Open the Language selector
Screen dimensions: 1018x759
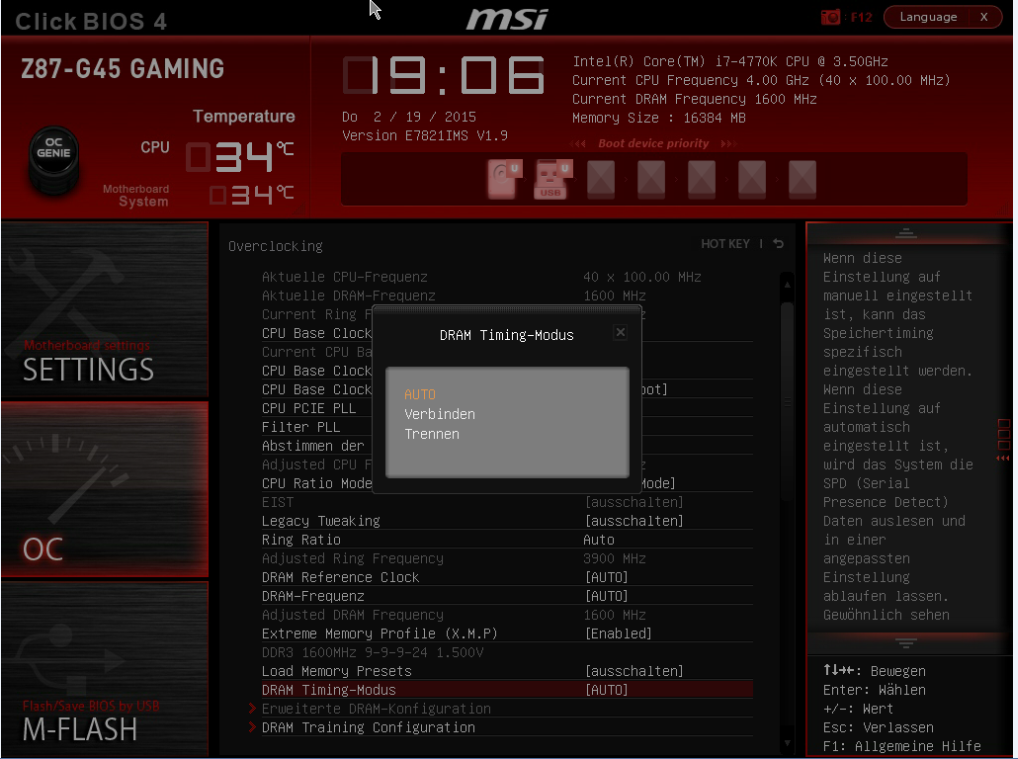coord(928,17)
